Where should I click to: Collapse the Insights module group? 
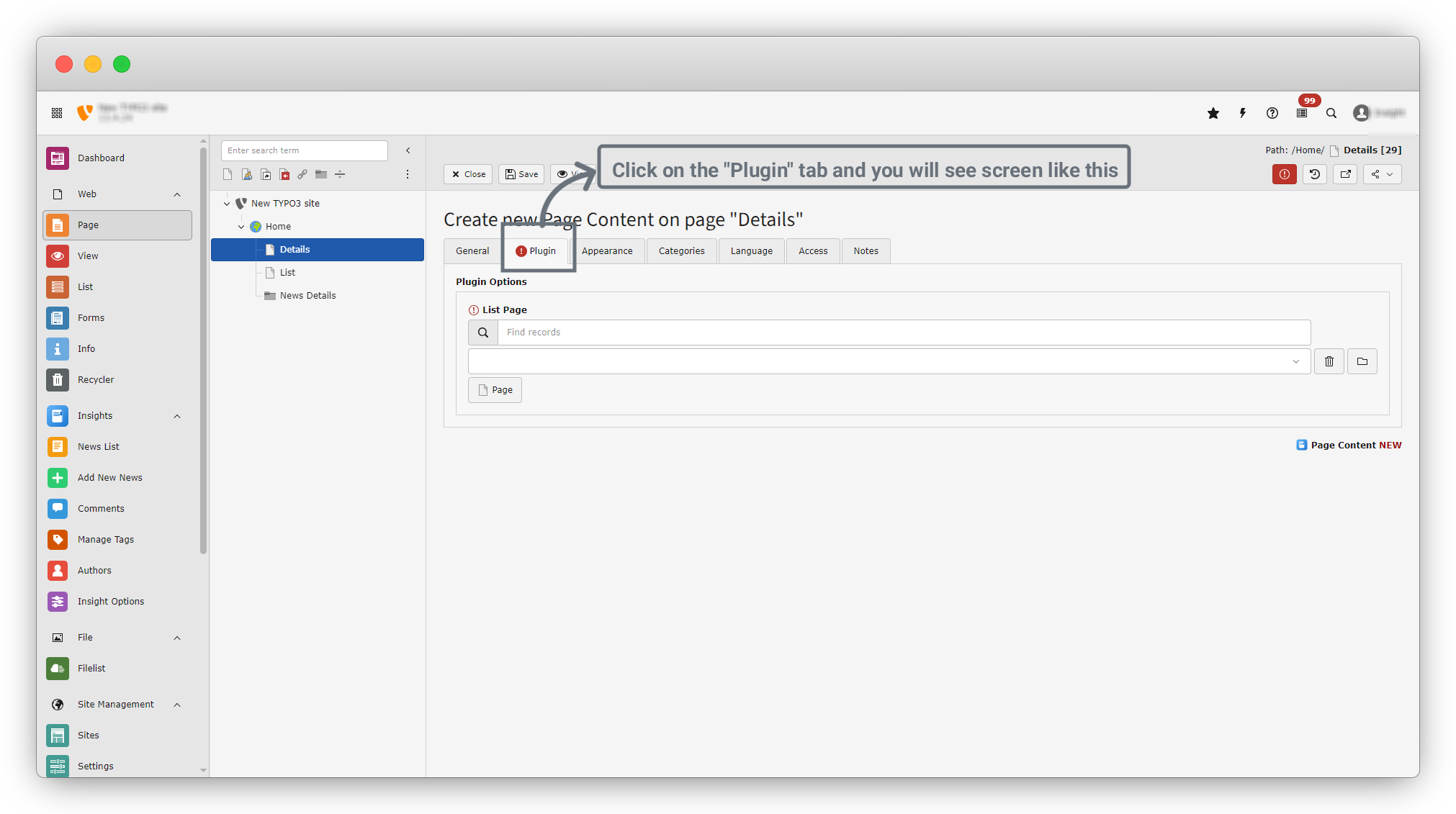pos(177,416)
